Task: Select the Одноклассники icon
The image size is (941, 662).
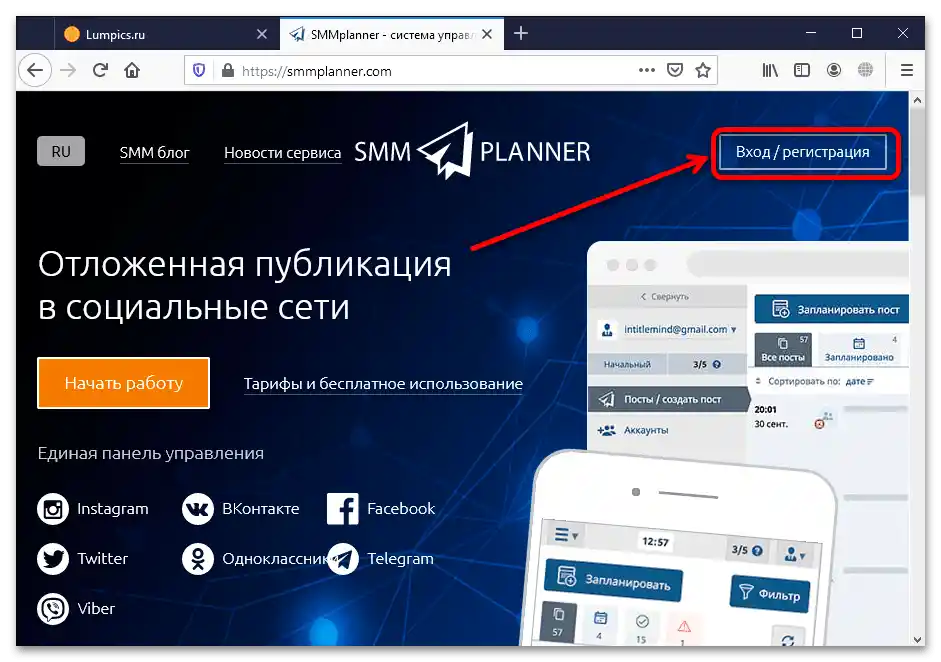Action: (x=197, y=559)
